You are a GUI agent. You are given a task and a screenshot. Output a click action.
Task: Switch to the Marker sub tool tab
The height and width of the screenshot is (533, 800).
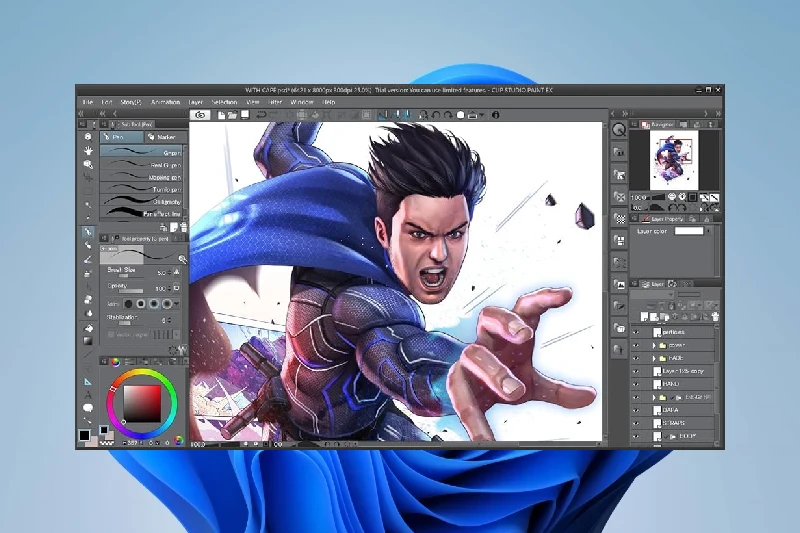pyautogui.click(x=164, y=136)
